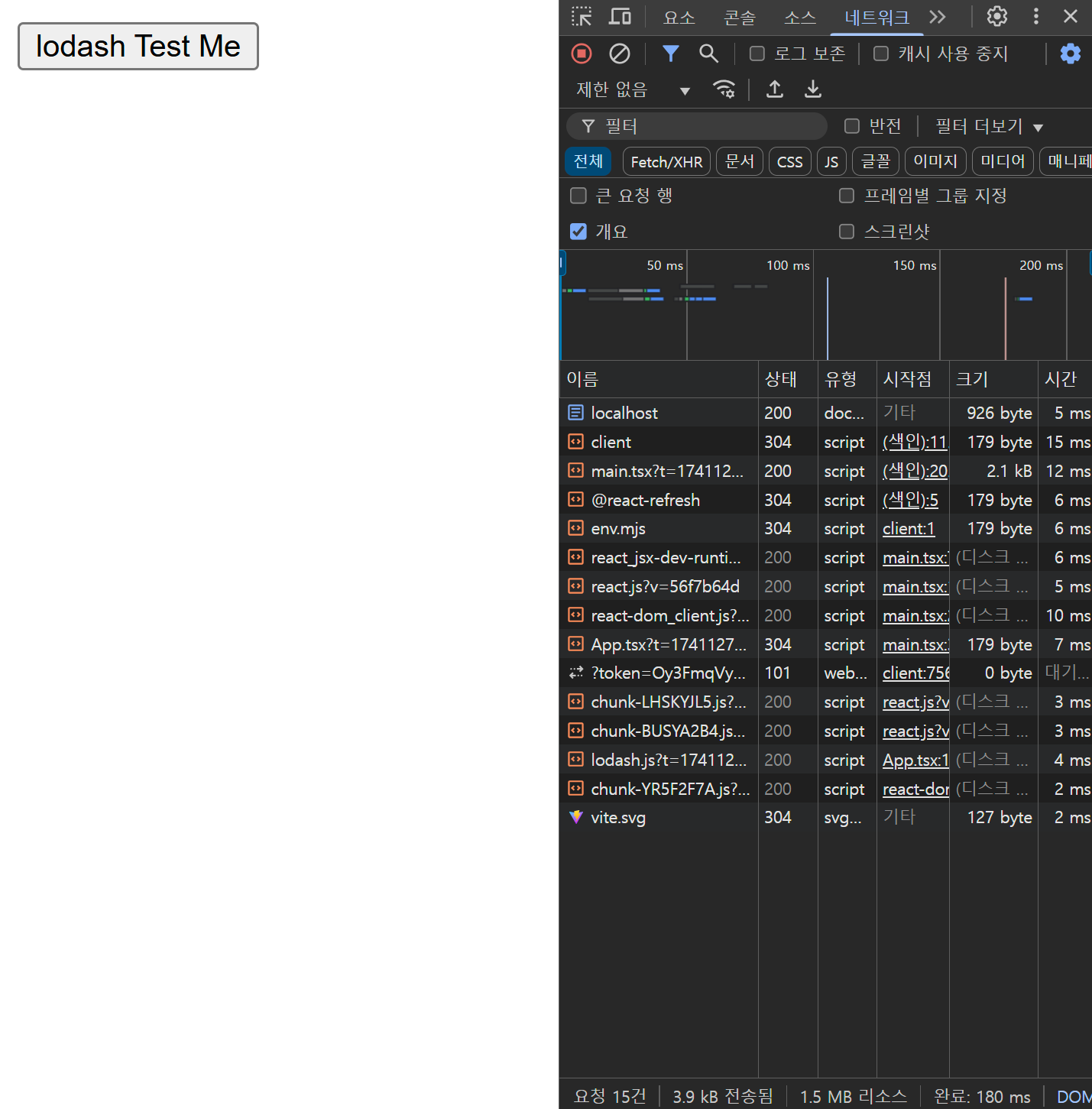Screen dimensions: 1092x1109
Task: Check the 반전 invert checkbox
Action: click(x=852, y=126)
